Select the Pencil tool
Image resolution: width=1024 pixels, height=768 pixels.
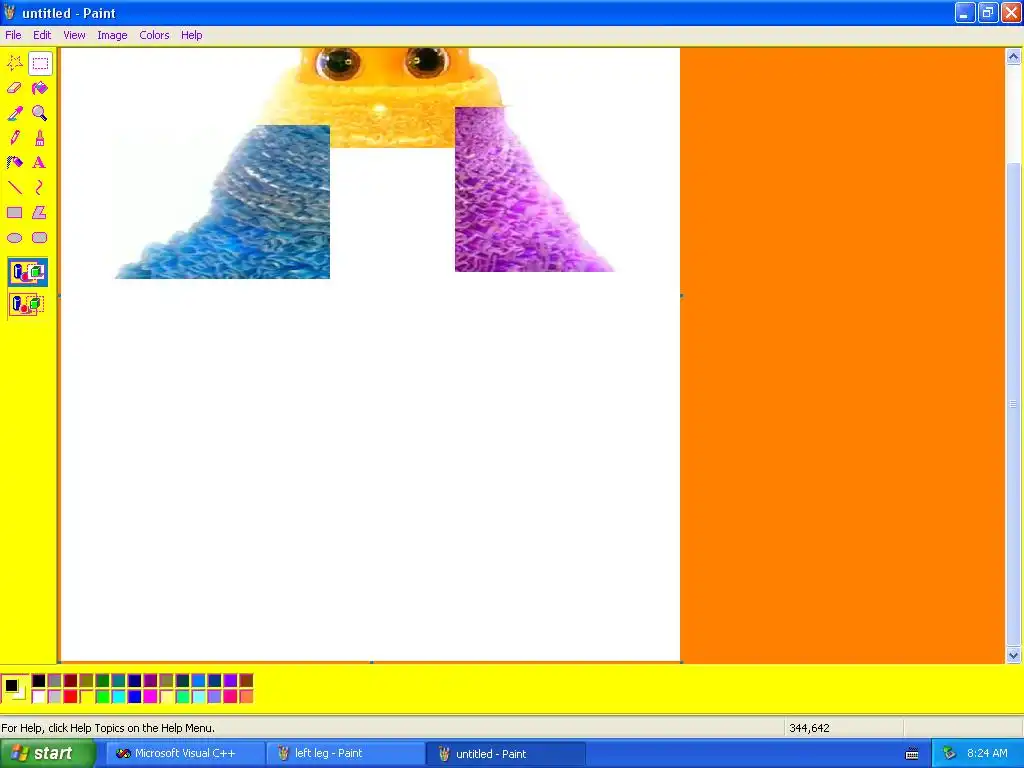tap(14, 138)
